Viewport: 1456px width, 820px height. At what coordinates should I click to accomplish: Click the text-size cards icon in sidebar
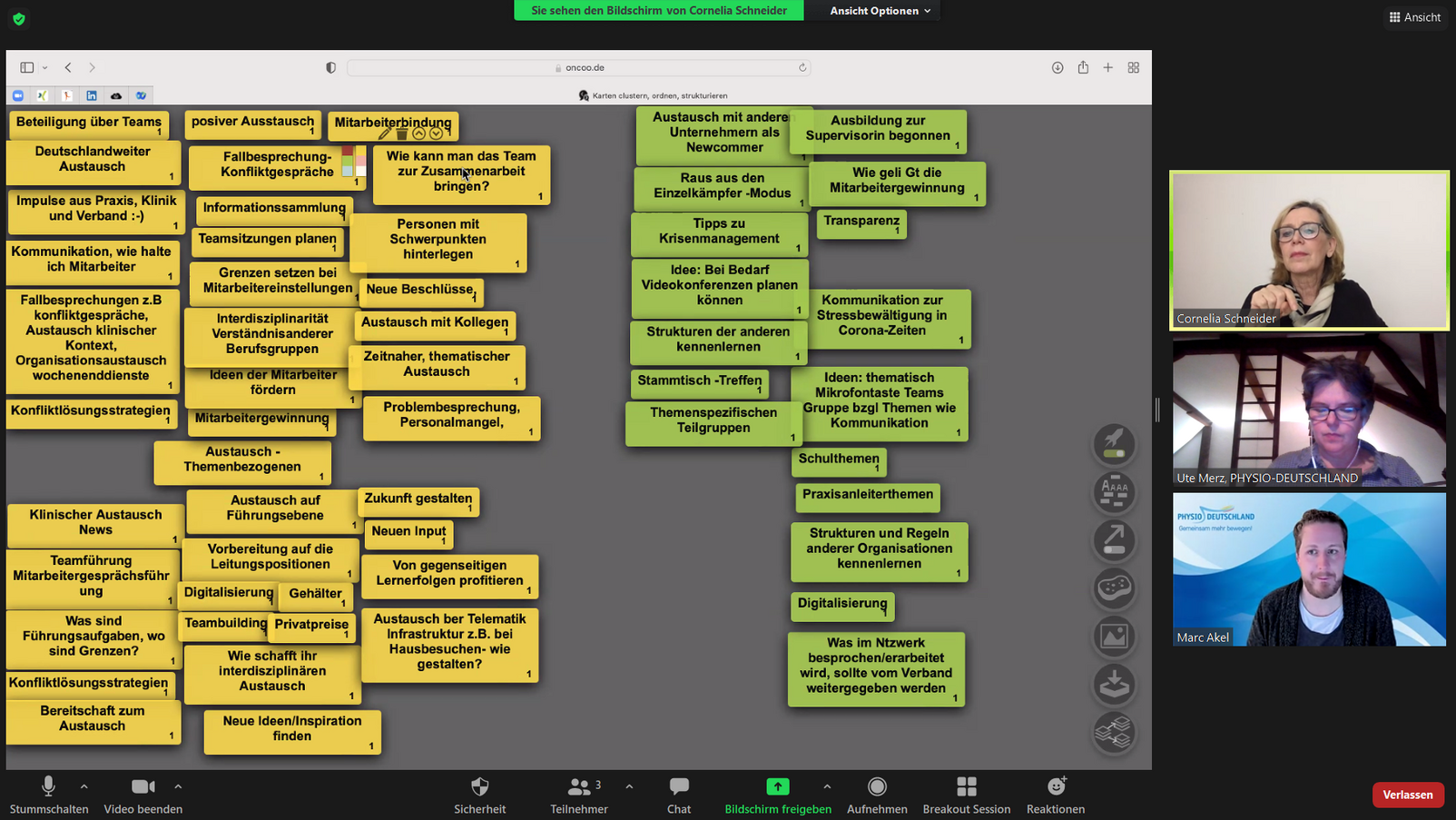[1114, 492]
